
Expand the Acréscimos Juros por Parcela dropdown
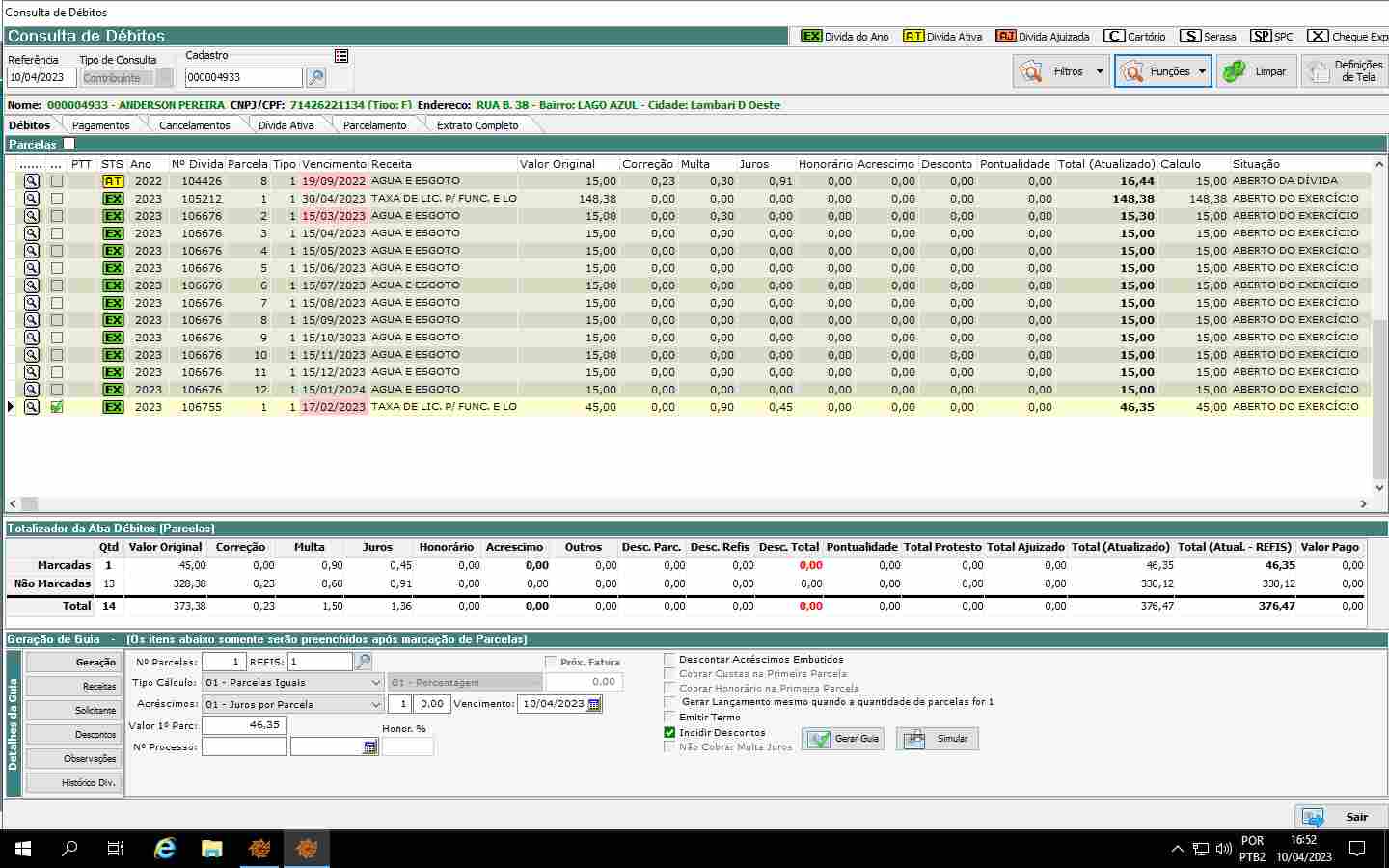(376, 705)
